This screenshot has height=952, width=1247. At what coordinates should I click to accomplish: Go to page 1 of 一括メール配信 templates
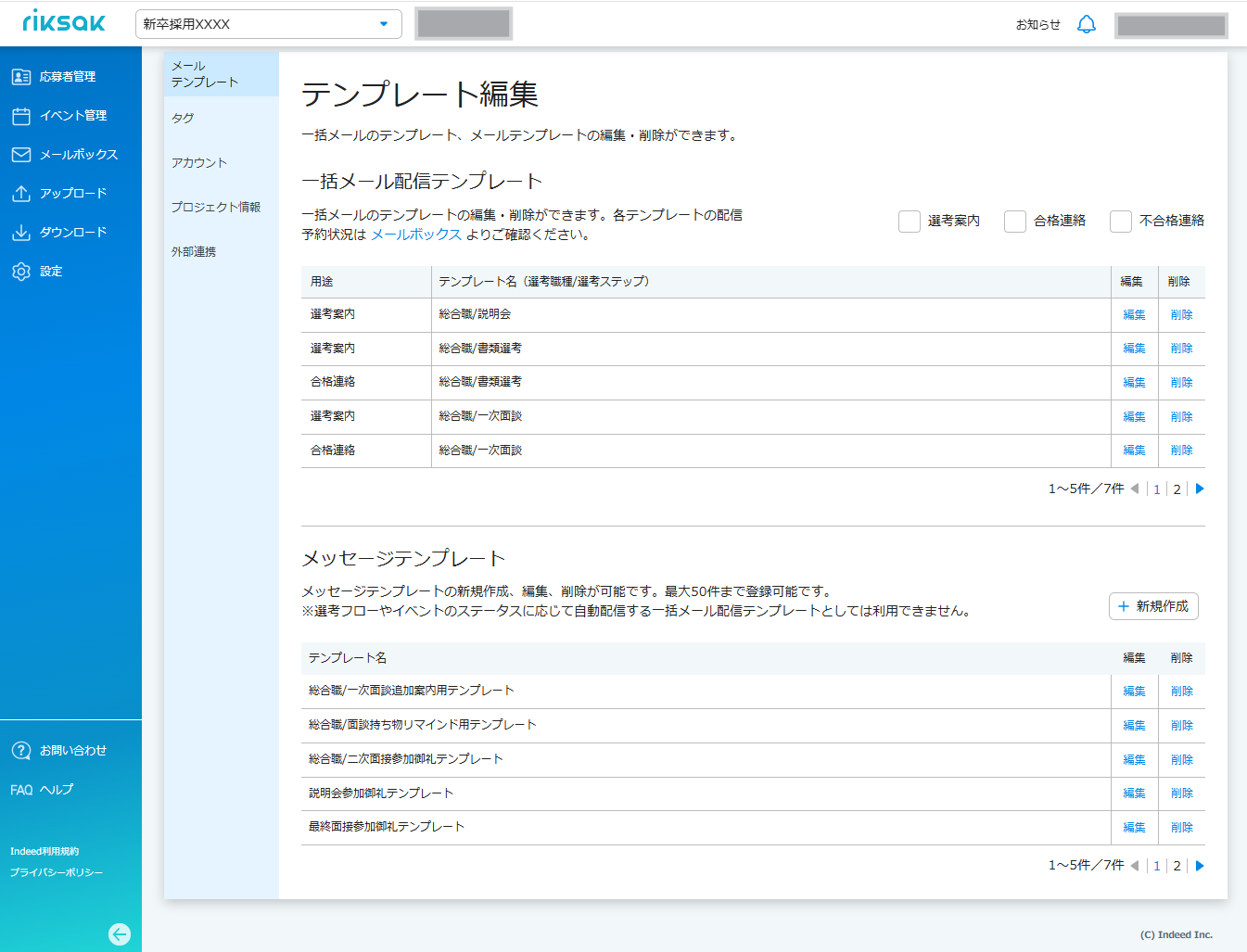click(x=1156, y=489)
